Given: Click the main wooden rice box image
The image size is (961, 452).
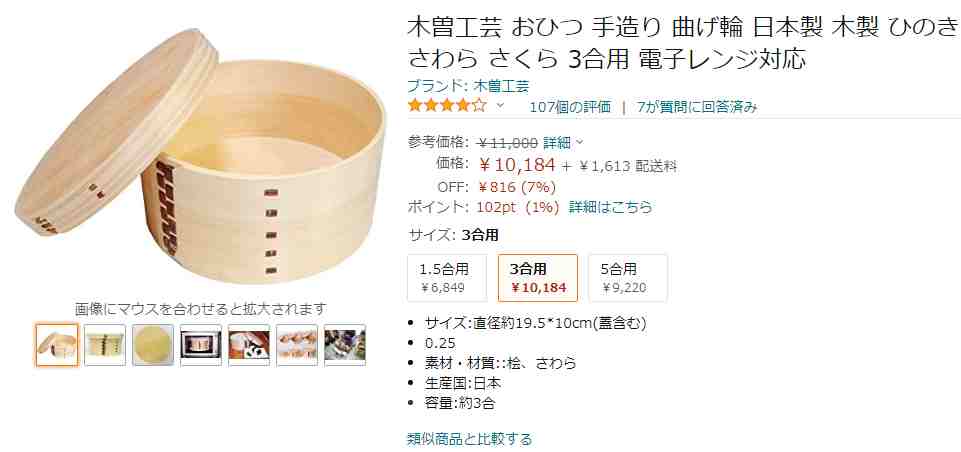Looking at the screenshot, I should point(200,157).
